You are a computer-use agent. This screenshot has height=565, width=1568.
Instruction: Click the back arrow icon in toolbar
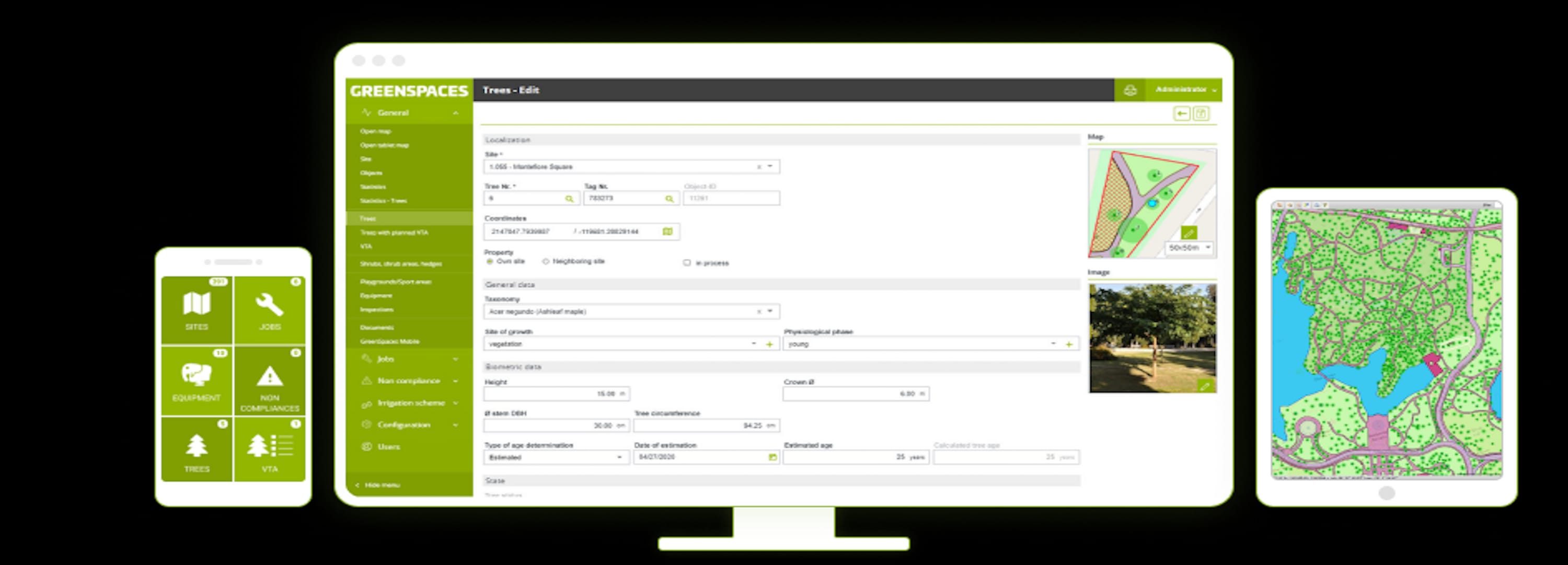point(1181,114)
